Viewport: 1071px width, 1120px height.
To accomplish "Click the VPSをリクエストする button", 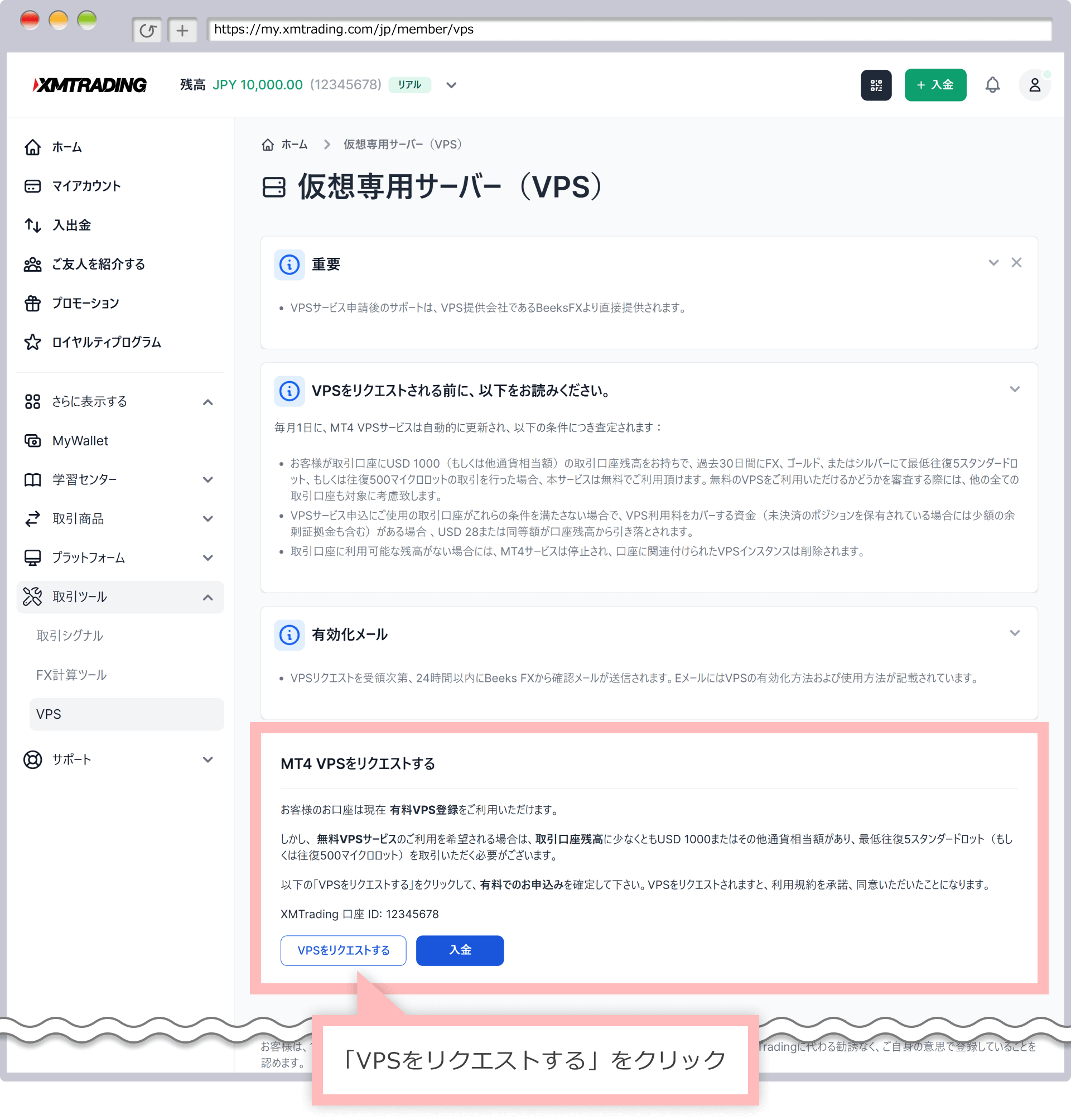I will 343,950.
